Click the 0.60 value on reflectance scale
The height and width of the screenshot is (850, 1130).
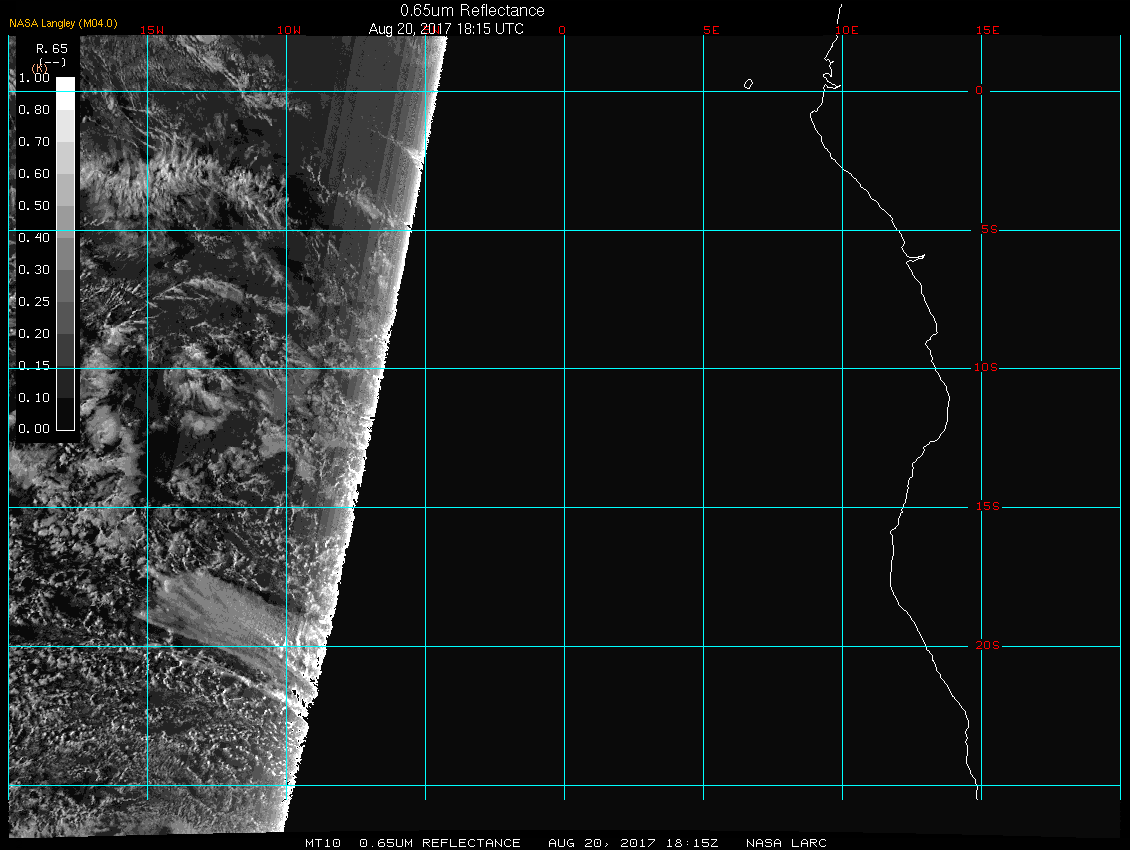34,174
